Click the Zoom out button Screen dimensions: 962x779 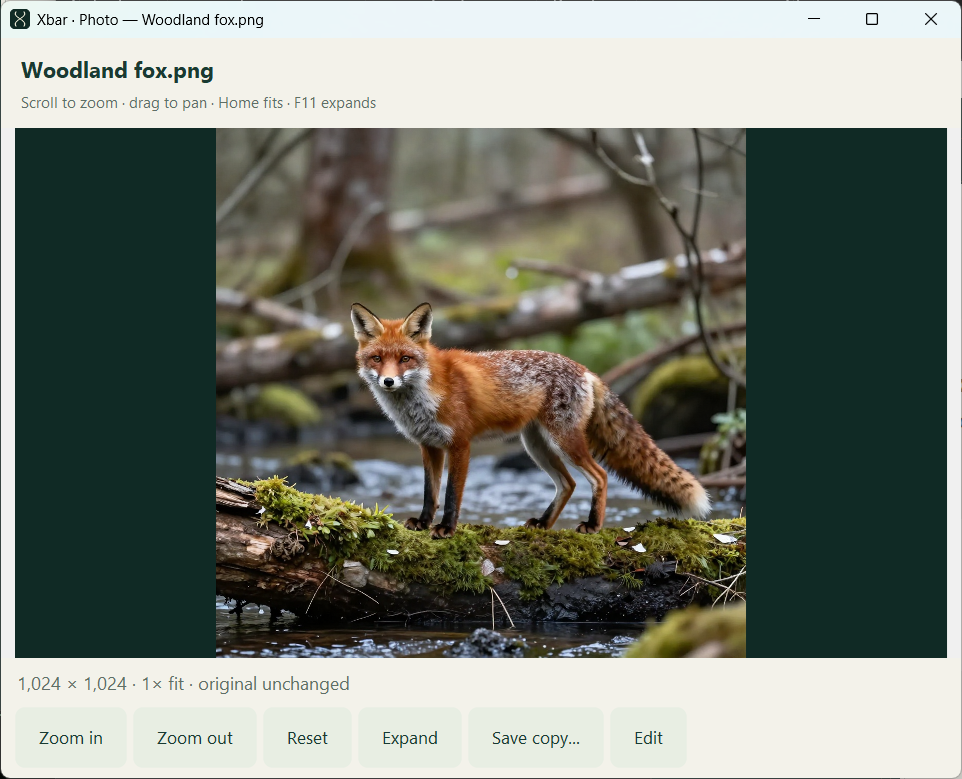pyautogui.click(x=194, y=737)
